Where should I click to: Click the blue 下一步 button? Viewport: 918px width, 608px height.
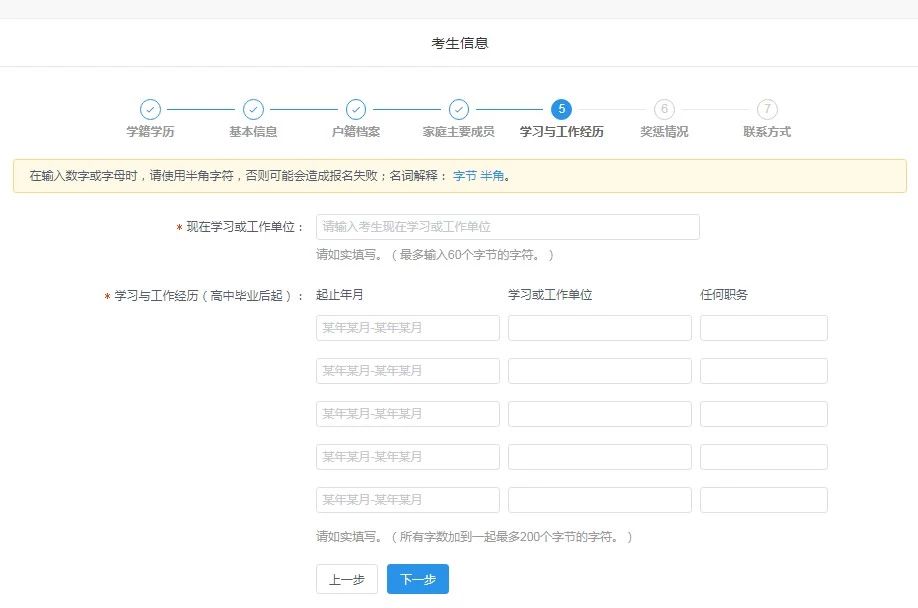(x=417, y=578)
